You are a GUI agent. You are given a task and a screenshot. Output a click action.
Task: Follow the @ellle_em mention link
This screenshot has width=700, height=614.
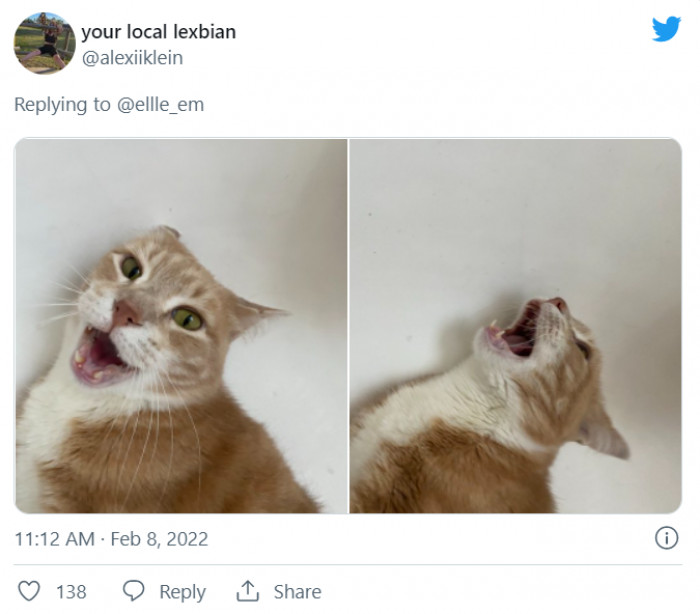tap(161, 104)
